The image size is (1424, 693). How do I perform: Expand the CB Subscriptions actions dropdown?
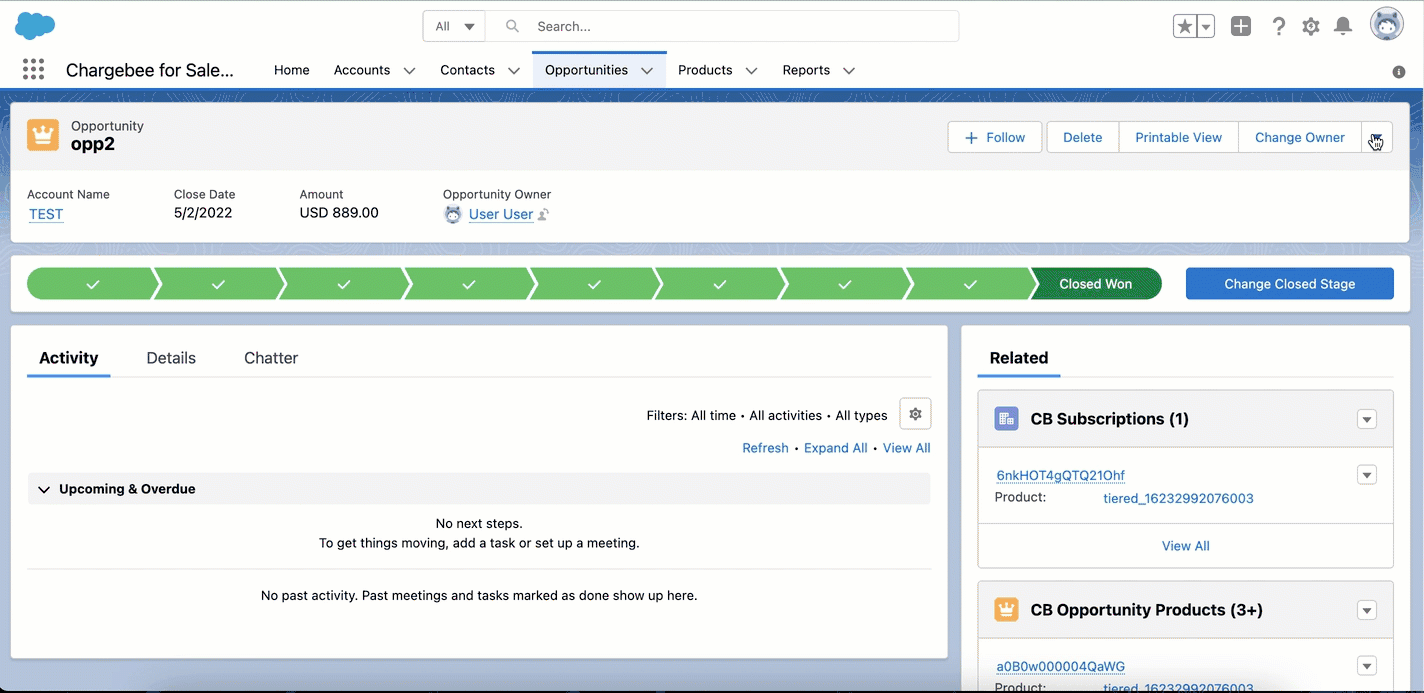(1367, 419)
